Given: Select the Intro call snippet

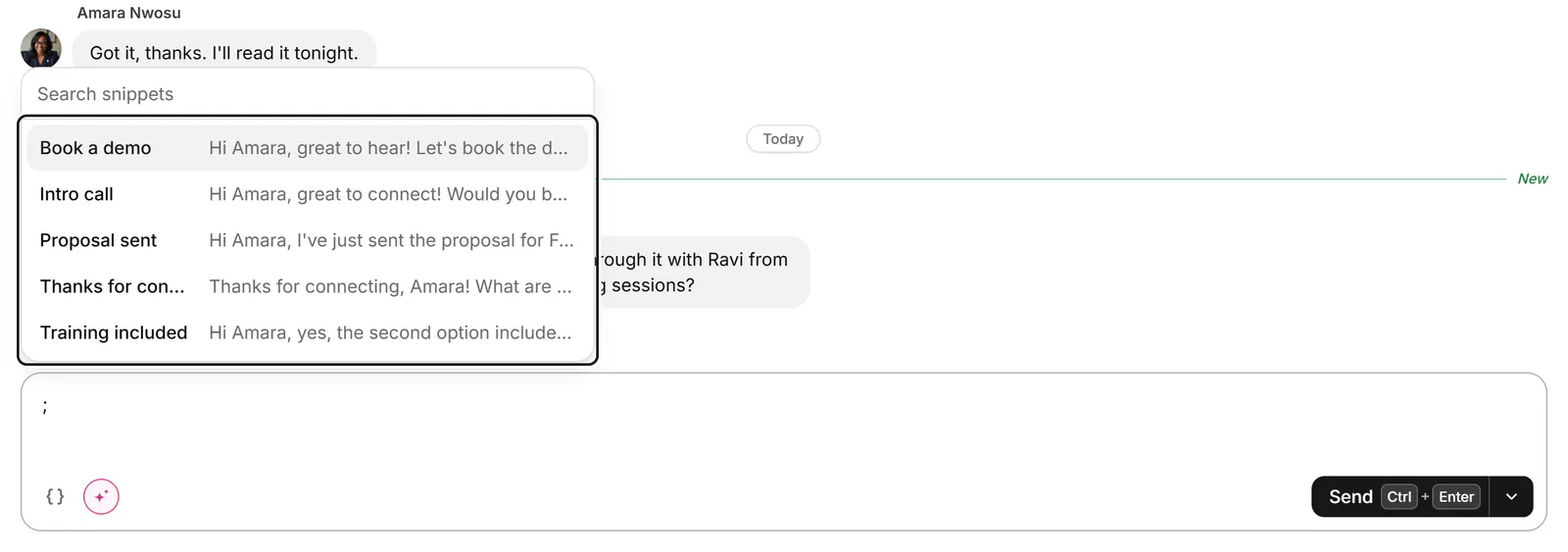Looking at the screenshot, I should click(308, 194).
